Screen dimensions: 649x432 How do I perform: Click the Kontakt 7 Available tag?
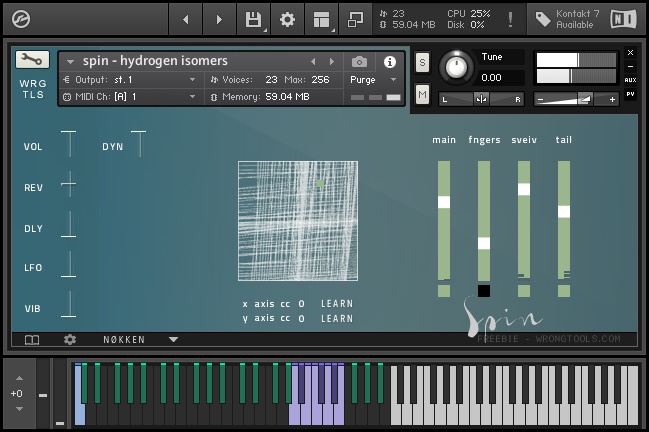(x=566, y=19)
